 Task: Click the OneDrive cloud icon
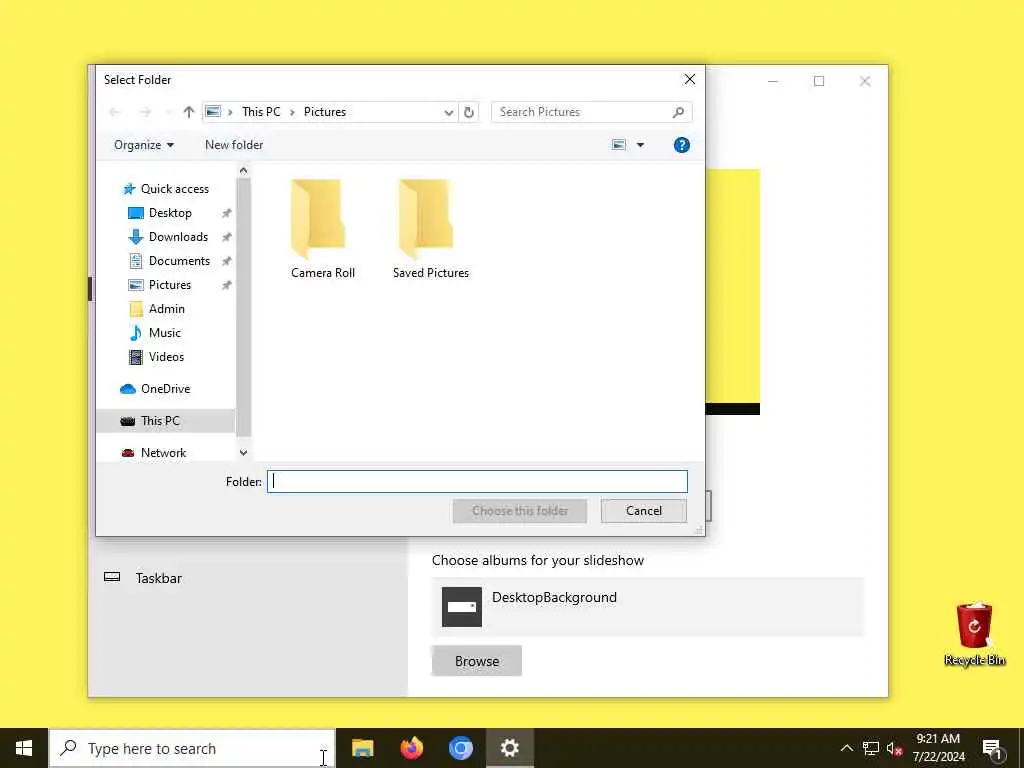tap(128, 389)
